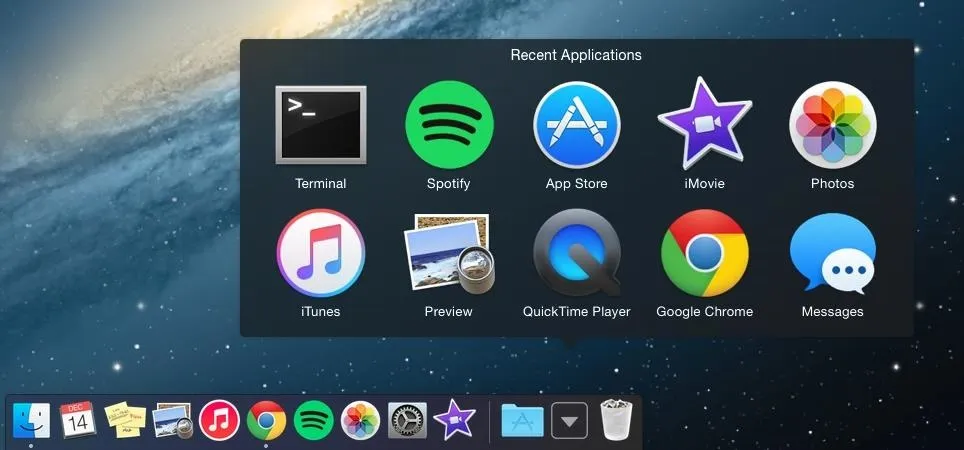Click the "iMovie" label in the stack
The width and height of the screenshot is (964, 450).
pyautogui.click(x=705, y=183)
